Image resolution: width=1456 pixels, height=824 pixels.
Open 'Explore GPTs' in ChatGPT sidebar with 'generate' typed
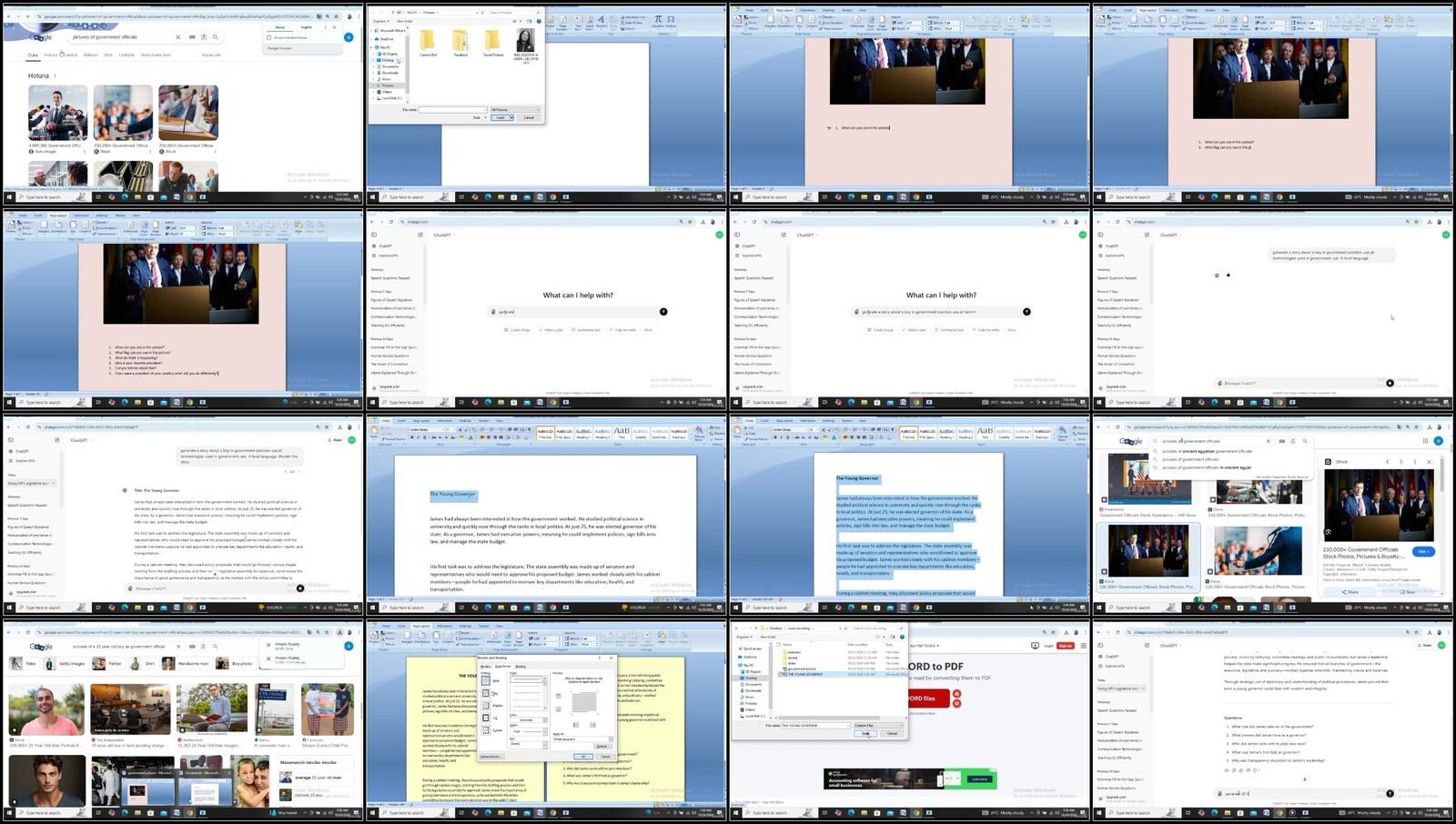[x=386, y=256]
